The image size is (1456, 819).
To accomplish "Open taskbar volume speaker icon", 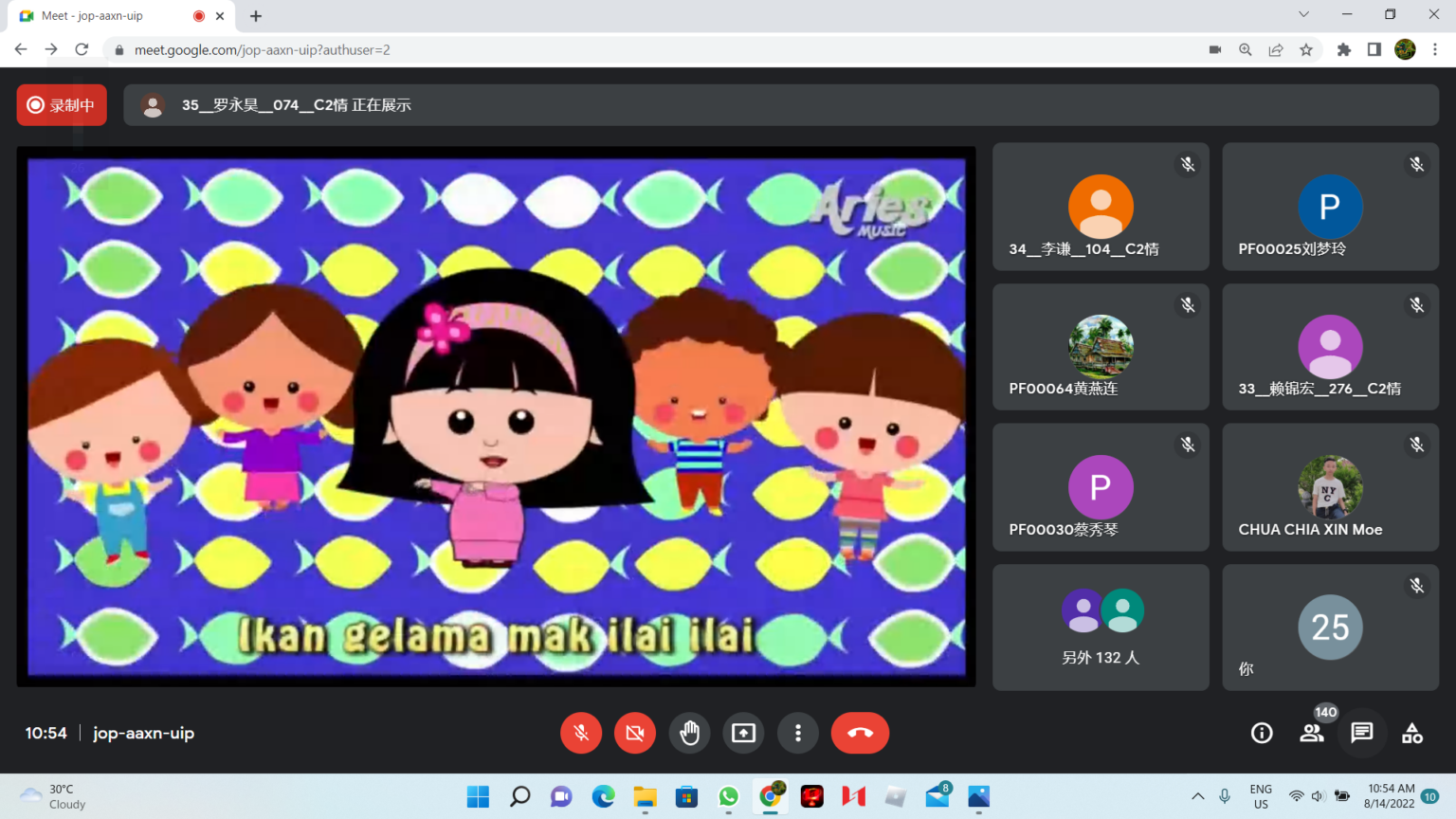I will pos(1318,796).
